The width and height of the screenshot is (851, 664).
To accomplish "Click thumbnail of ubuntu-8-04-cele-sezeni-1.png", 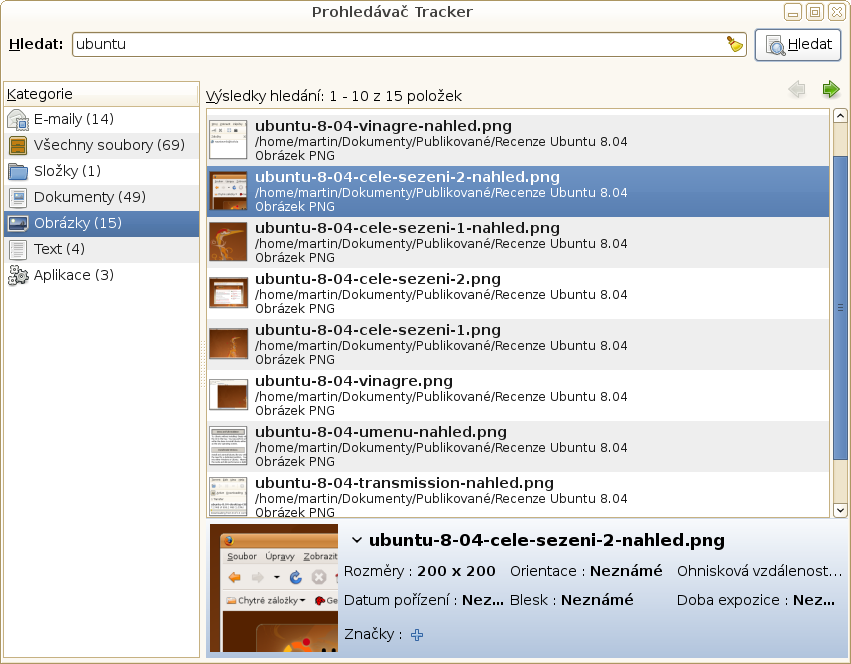I will 228,344.
